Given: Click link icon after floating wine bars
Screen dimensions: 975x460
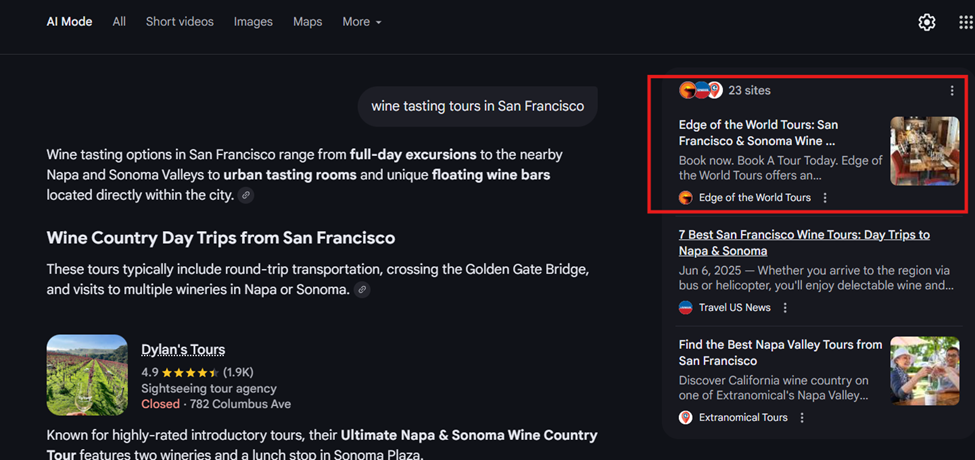Looking at the screenshot, I should (x=246, y=196).
